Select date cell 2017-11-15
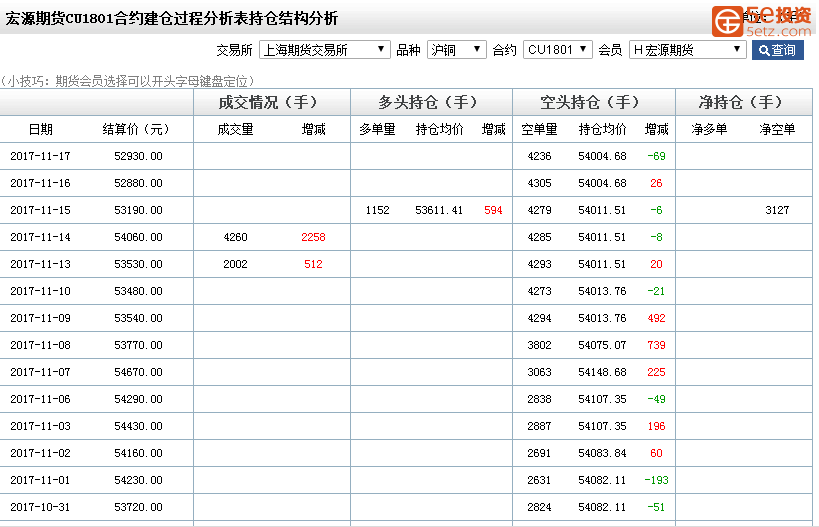The height and width of the screenshot is (527, 819). [40, 210]
